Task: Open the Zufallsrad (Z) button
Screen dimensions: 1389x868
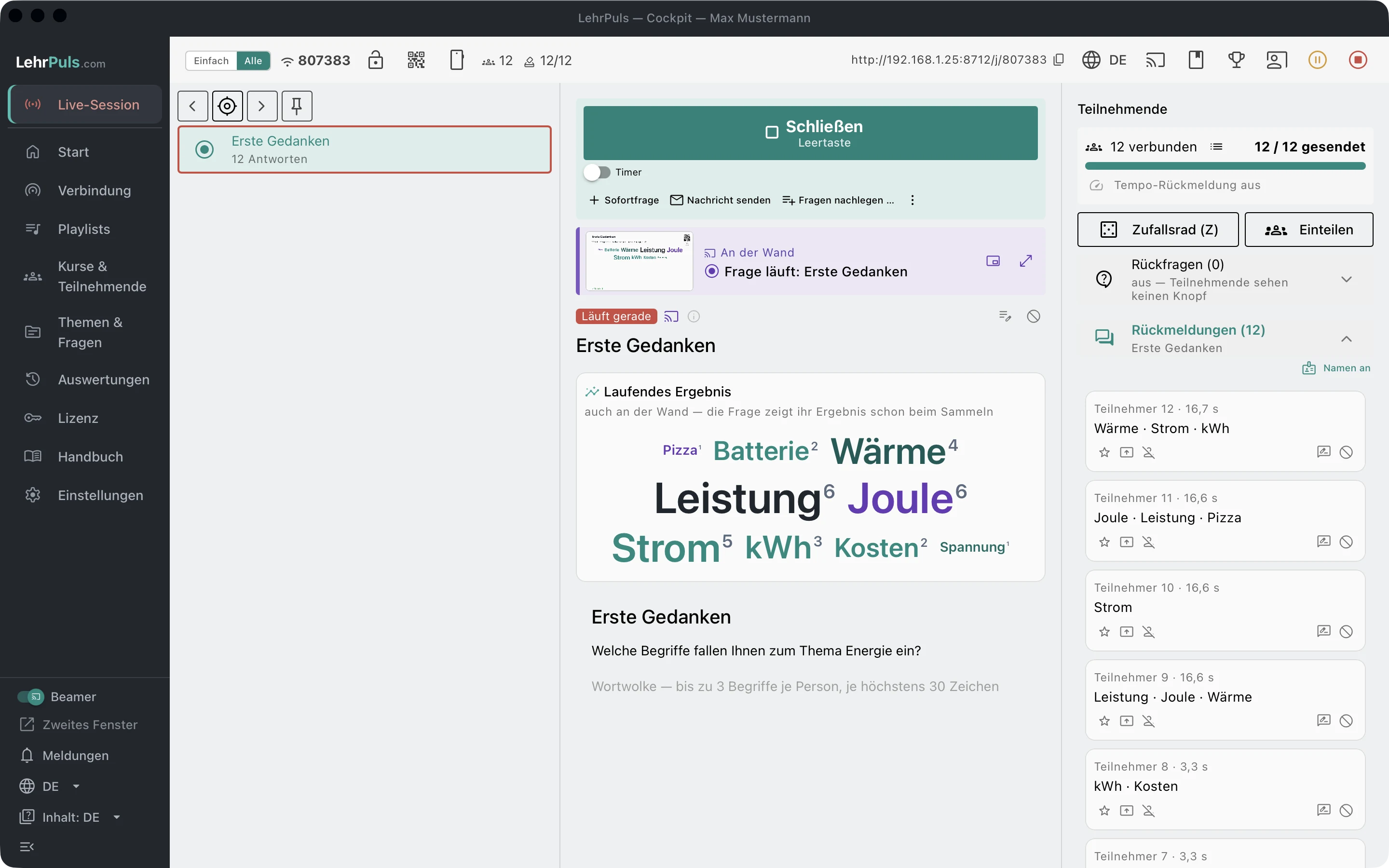Action: [1157, 230]
